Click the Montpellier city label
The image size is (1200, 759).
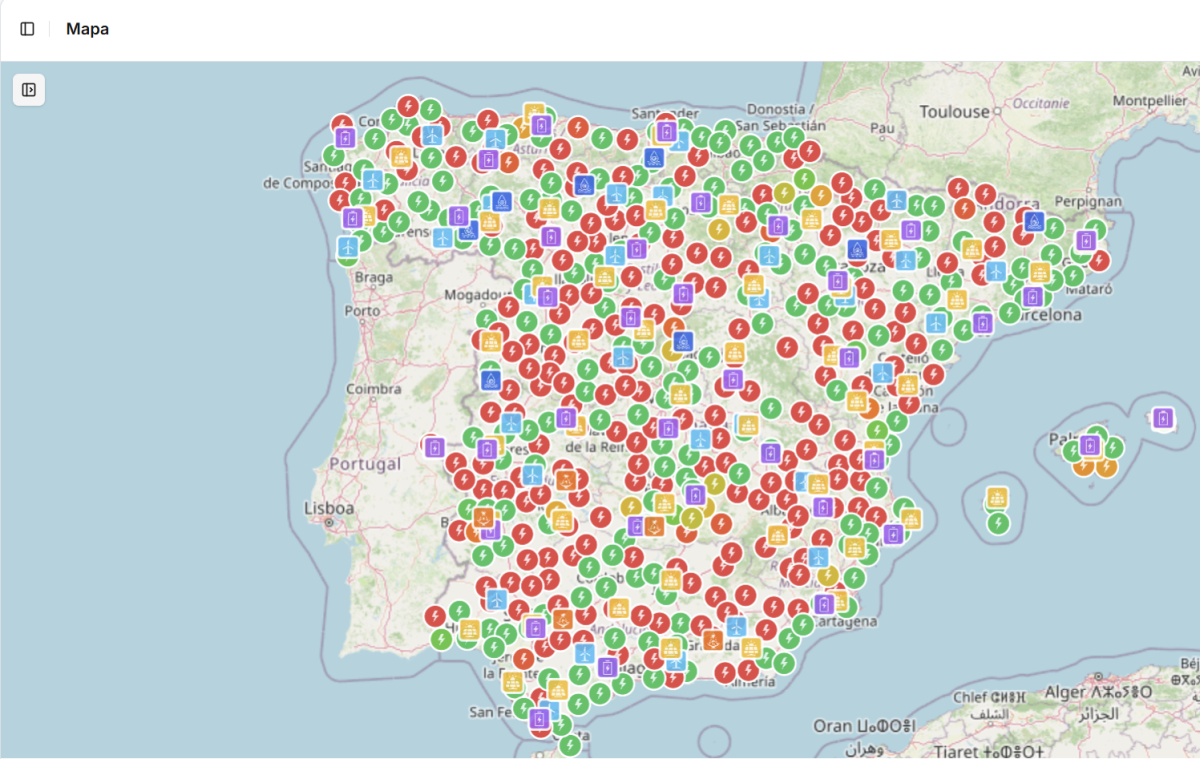click(1150, 101)
